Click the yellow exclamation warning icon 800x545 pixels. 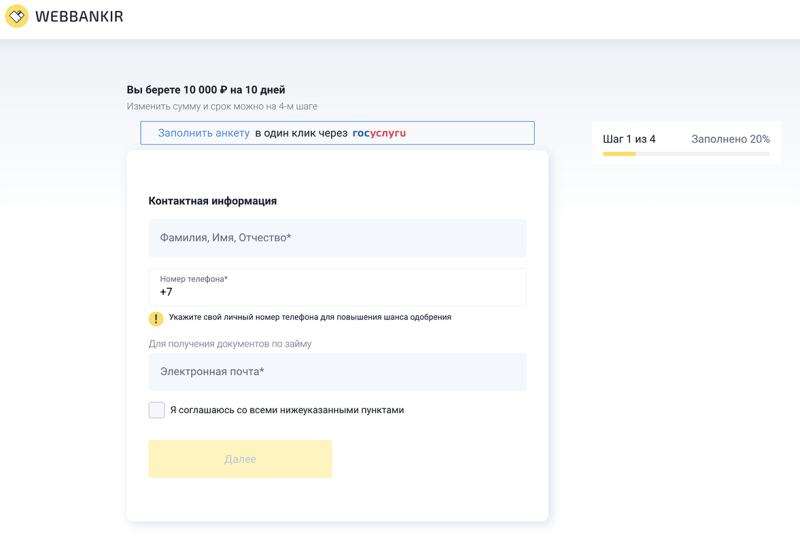(156, 319)
